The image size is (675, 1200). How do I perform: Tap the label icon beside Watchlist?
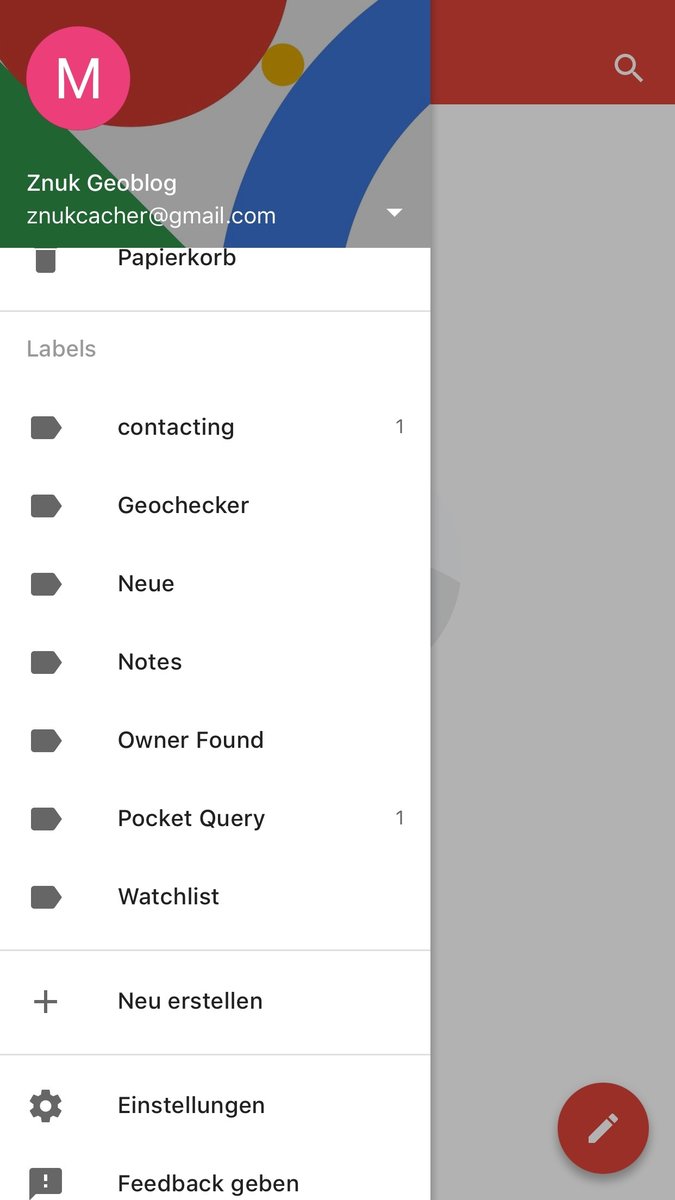(46, 897)
